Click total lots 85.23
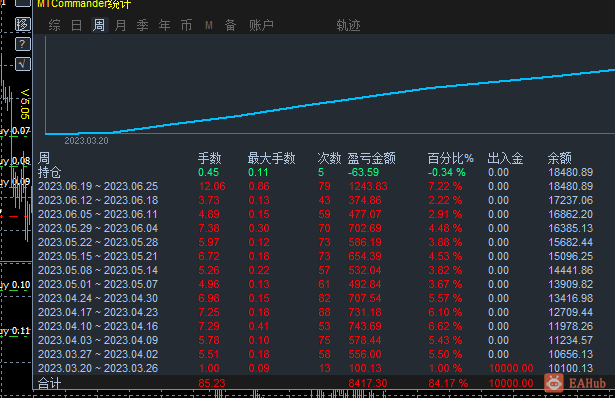Screen dimensions: 615x398 212,383
